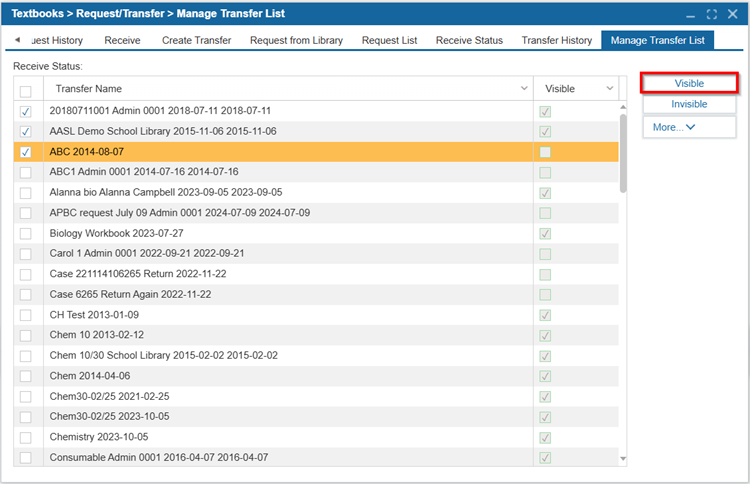Check the CH Test 2013-01-09 row checkbox
Image resolution: width=750 pixels, height=484 pixels.
25,315
